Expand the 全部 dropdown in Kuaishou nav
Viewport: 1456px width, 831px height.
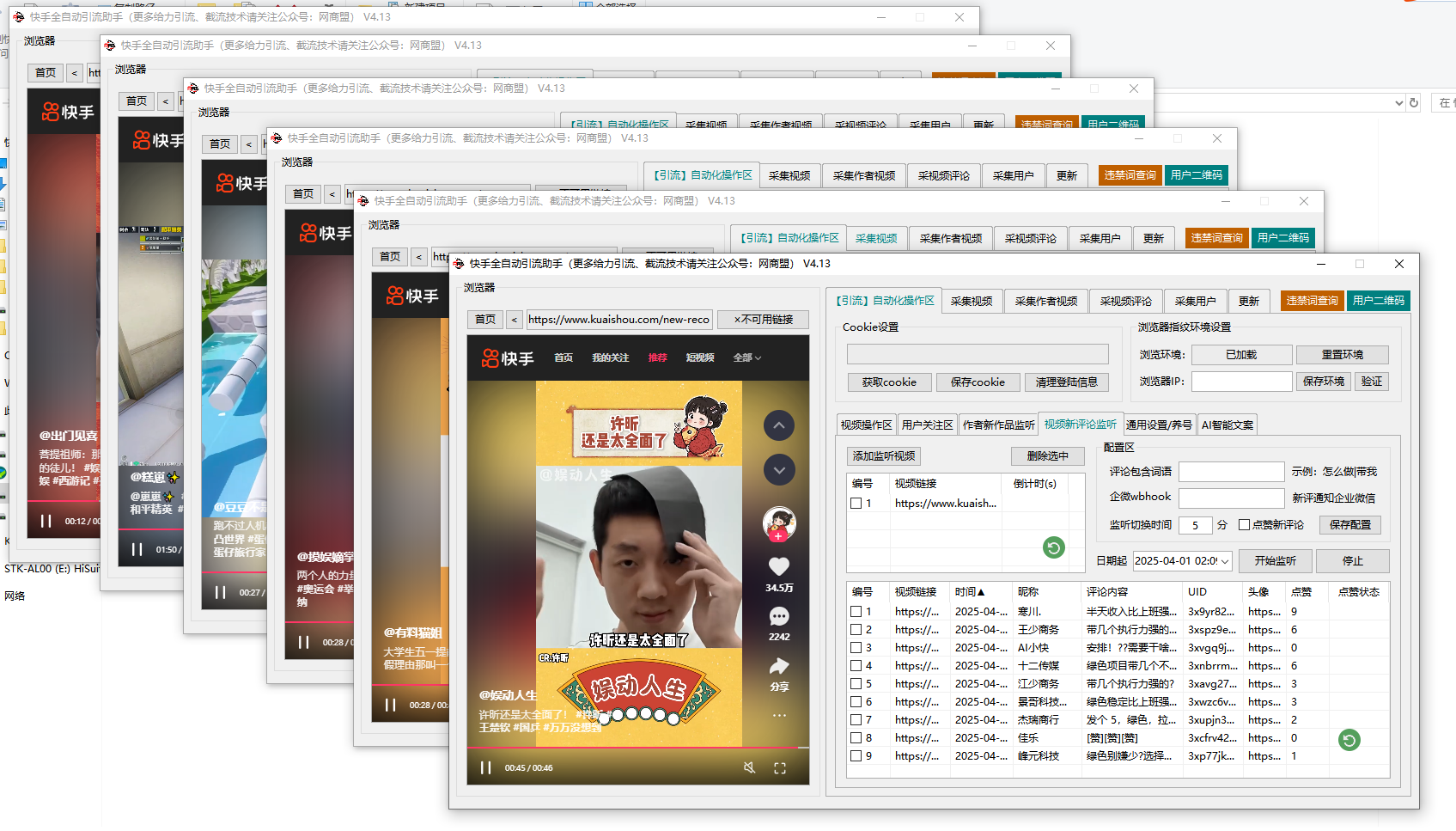coord(747,357)
